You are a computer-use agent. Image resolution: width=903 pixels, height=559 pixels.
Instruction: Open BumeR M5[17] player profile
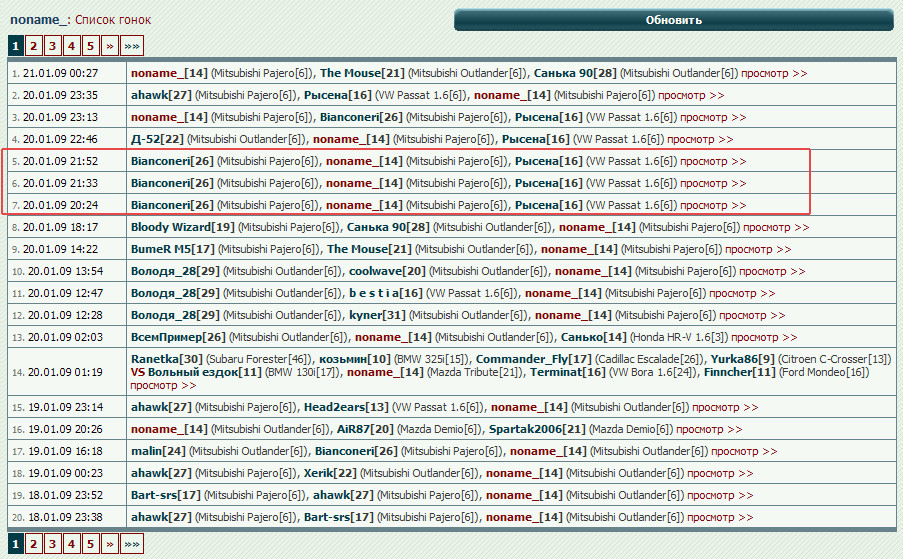tap(173, 249)
